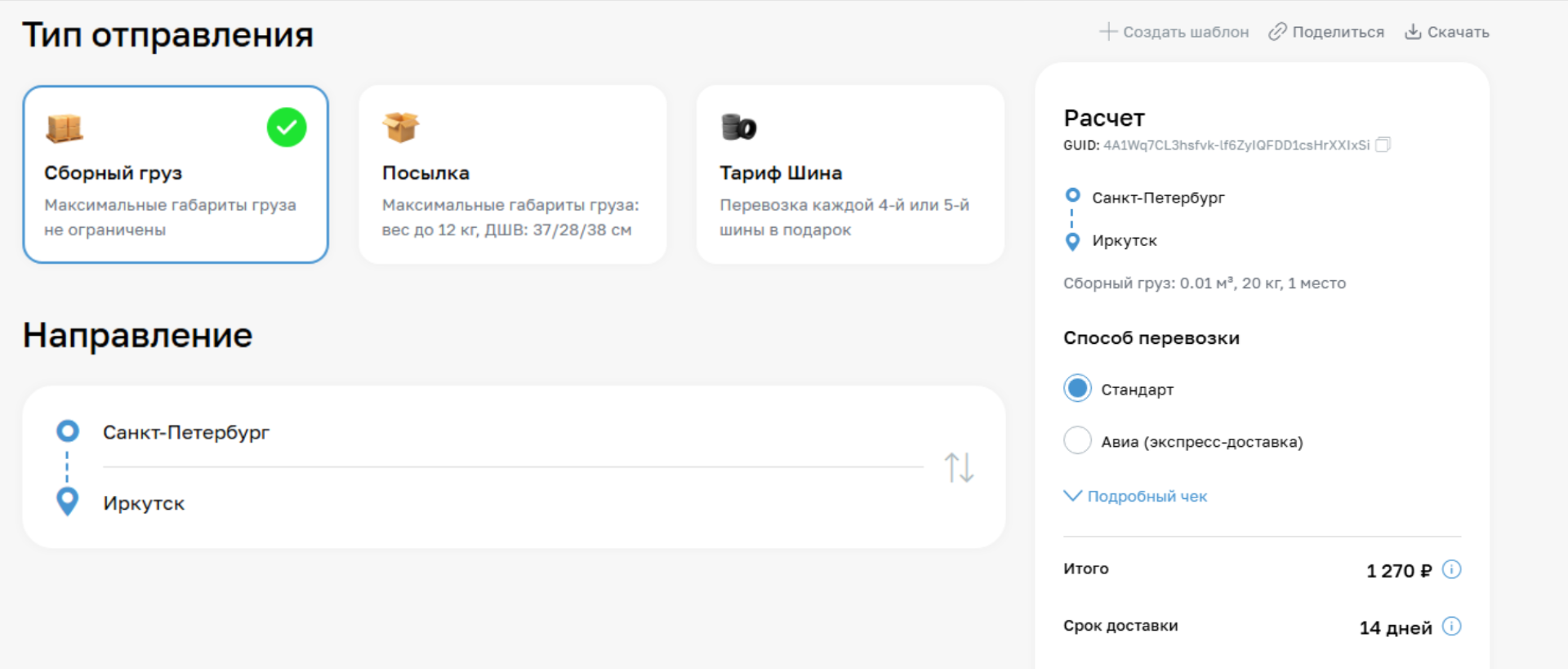
Task: Click the destination pin marker in Направление
Action: point(68,502)
